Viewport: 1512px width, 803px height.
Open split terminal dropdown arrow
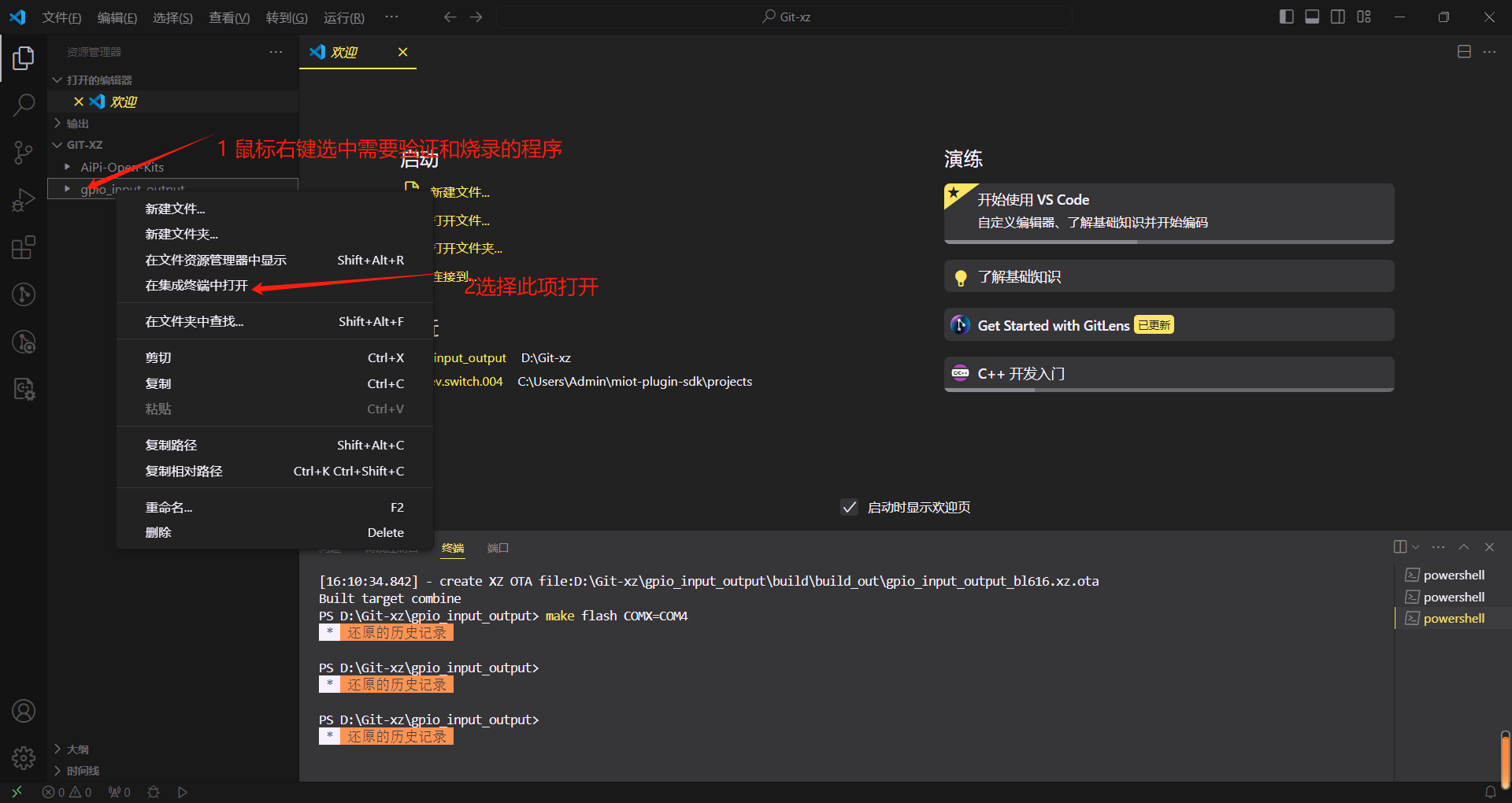point(1416,547)
